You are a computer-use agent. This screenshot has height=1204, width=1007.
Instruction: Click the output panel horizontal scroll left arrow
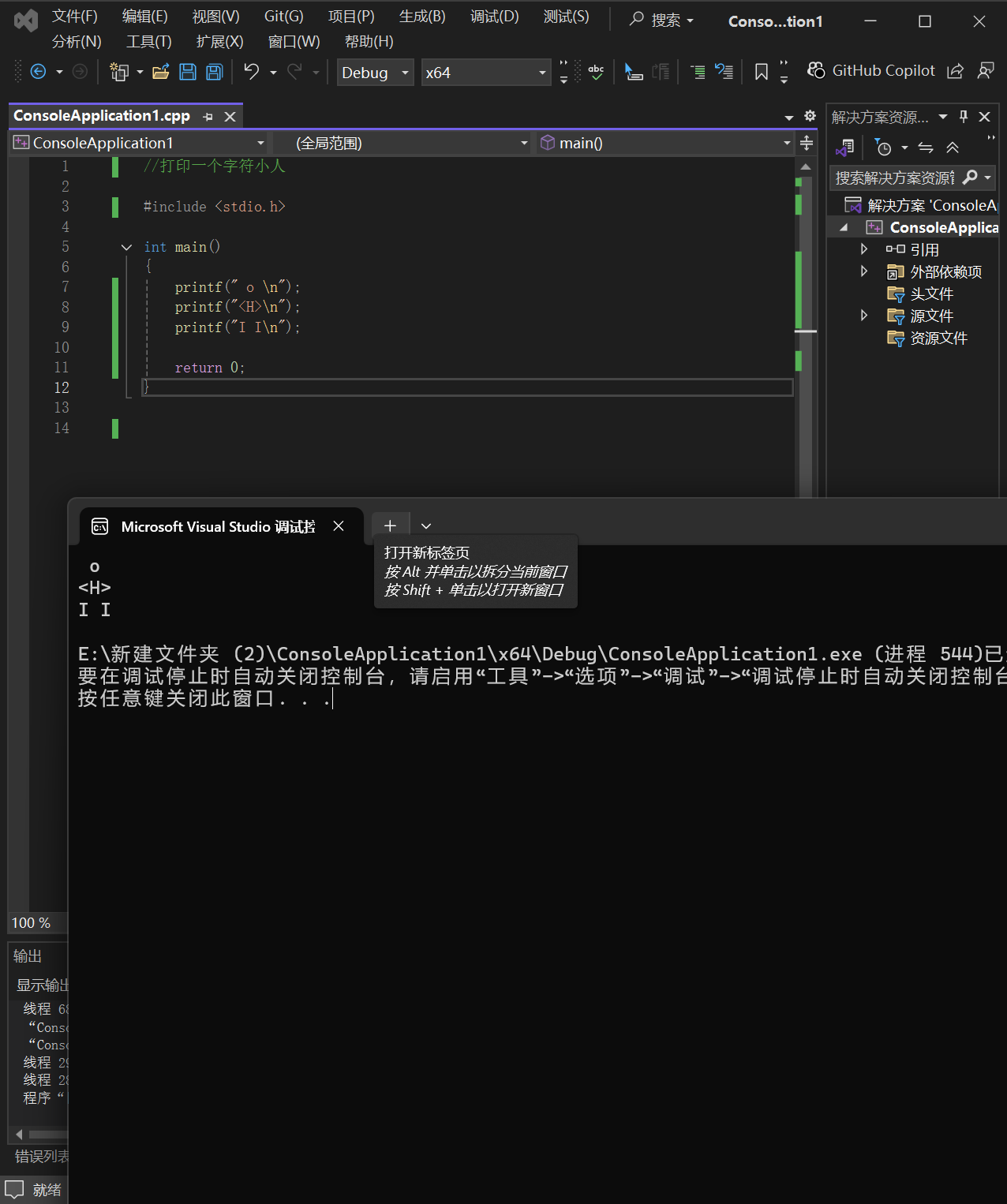(19, 1135)
